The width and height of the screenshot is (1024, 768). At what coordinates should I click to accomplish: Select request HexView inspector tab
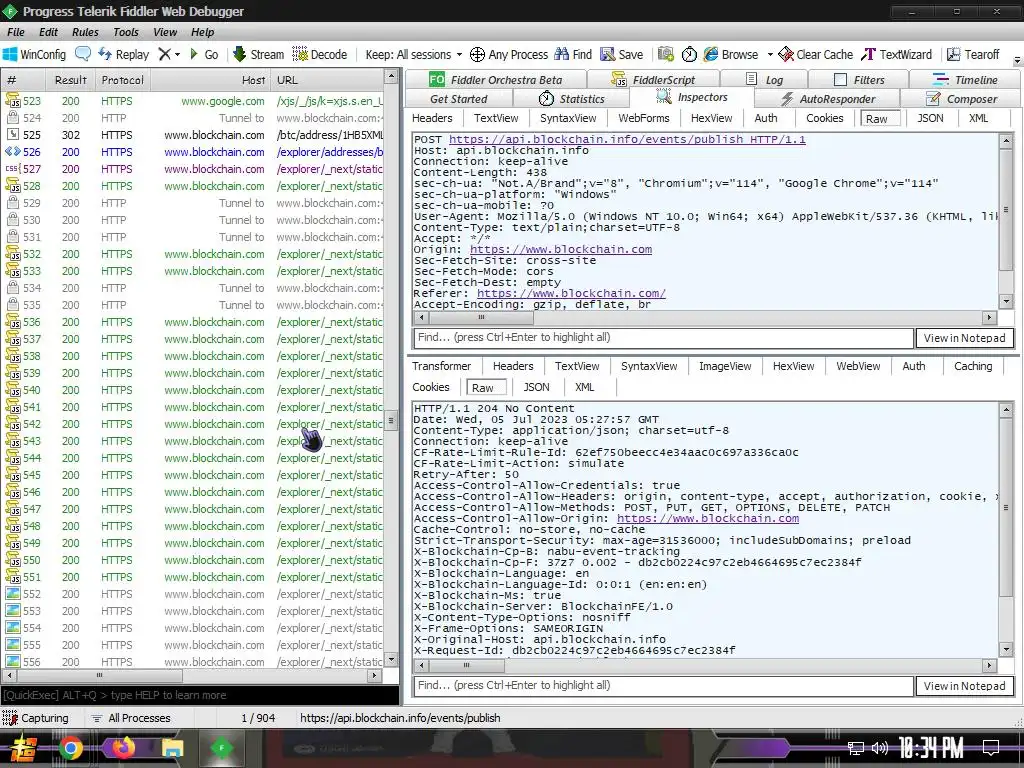[x=711, y=118]
